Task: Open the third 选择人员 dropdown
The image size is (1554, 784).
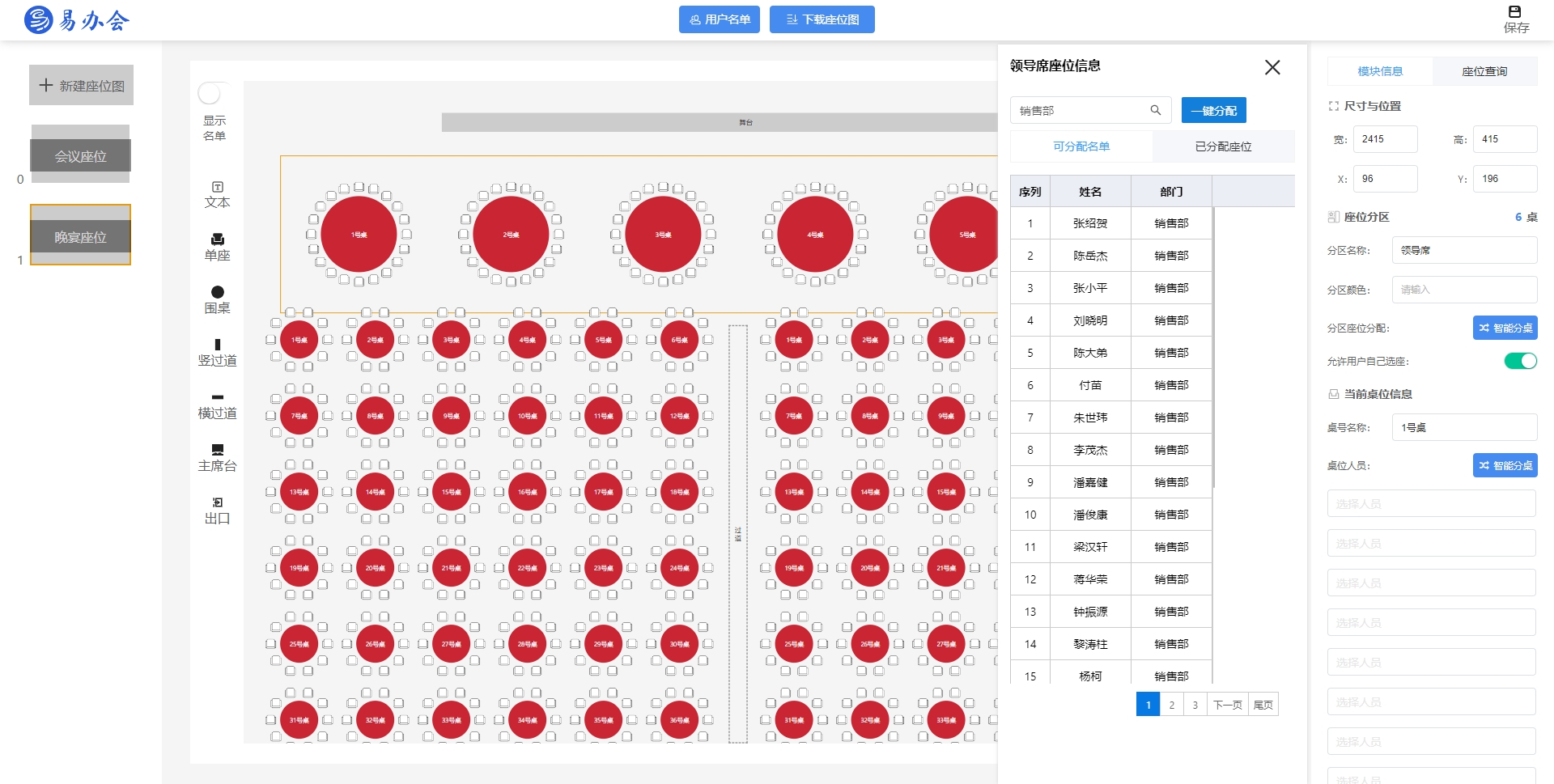Action: 1431,583
